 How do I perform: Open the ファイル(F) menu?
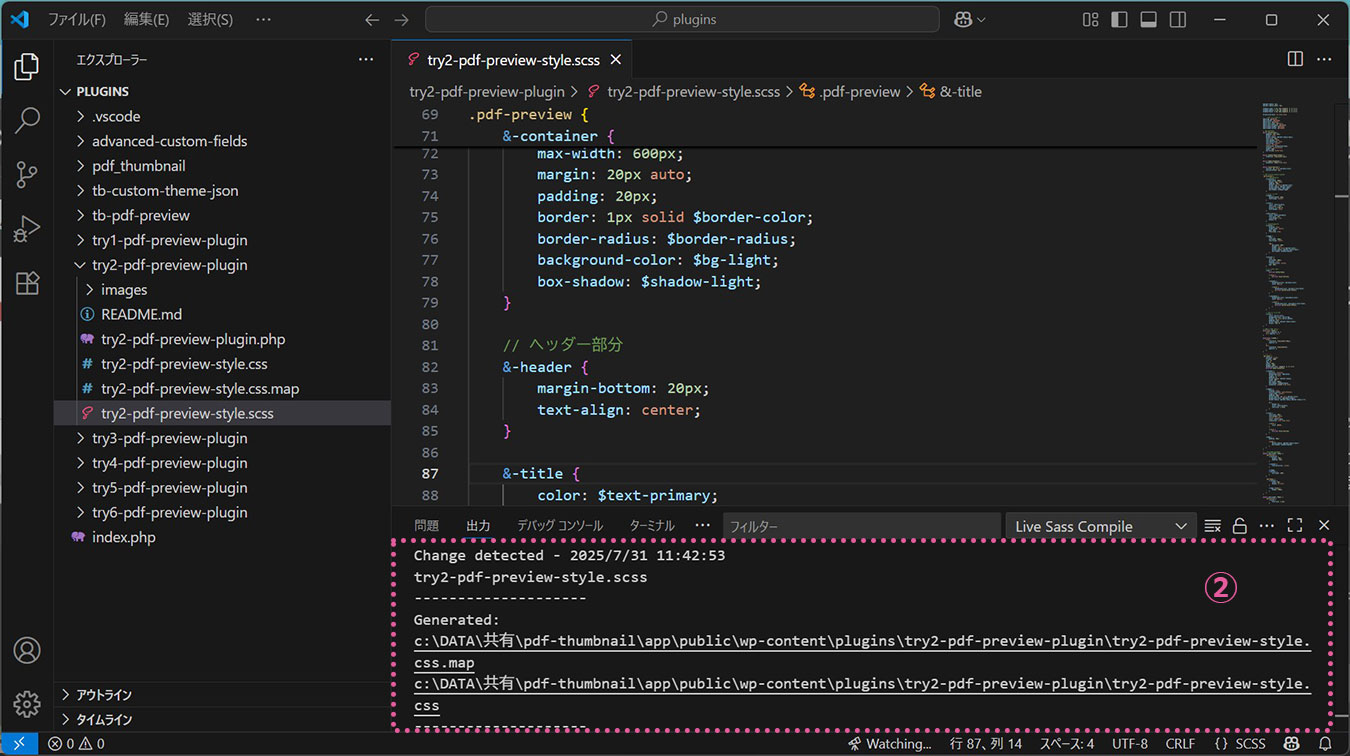(77, 19)
